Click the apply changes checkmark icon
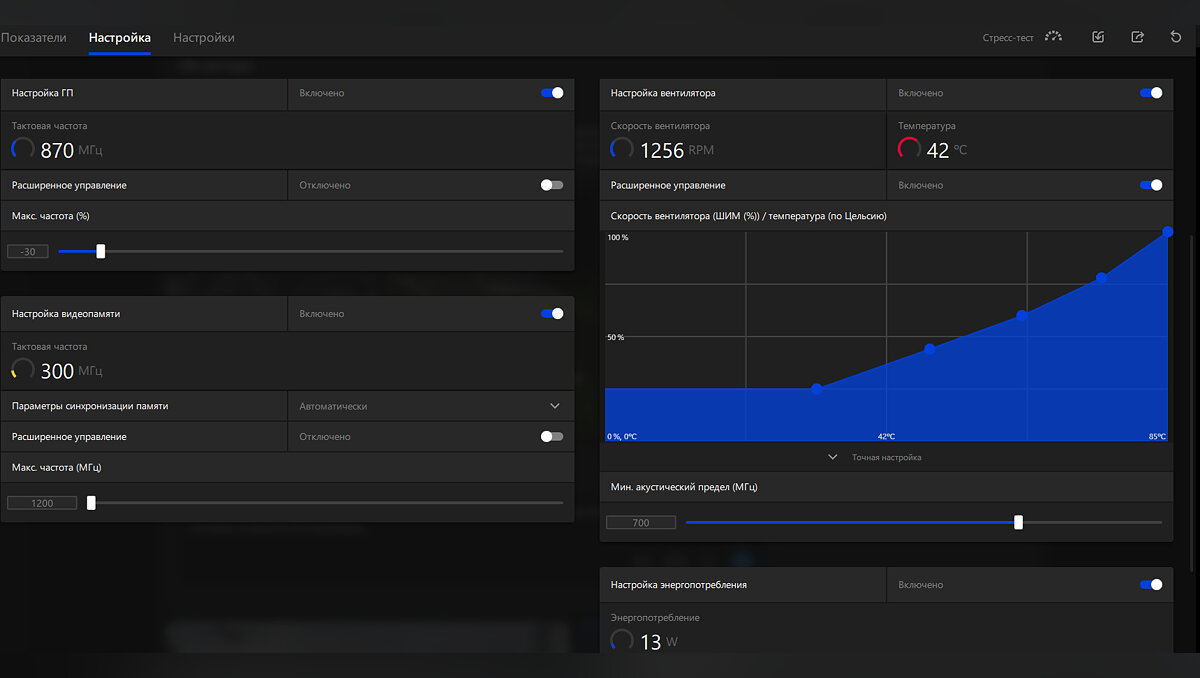This screenshot has width=1200, height=678. coord(1098,37)
